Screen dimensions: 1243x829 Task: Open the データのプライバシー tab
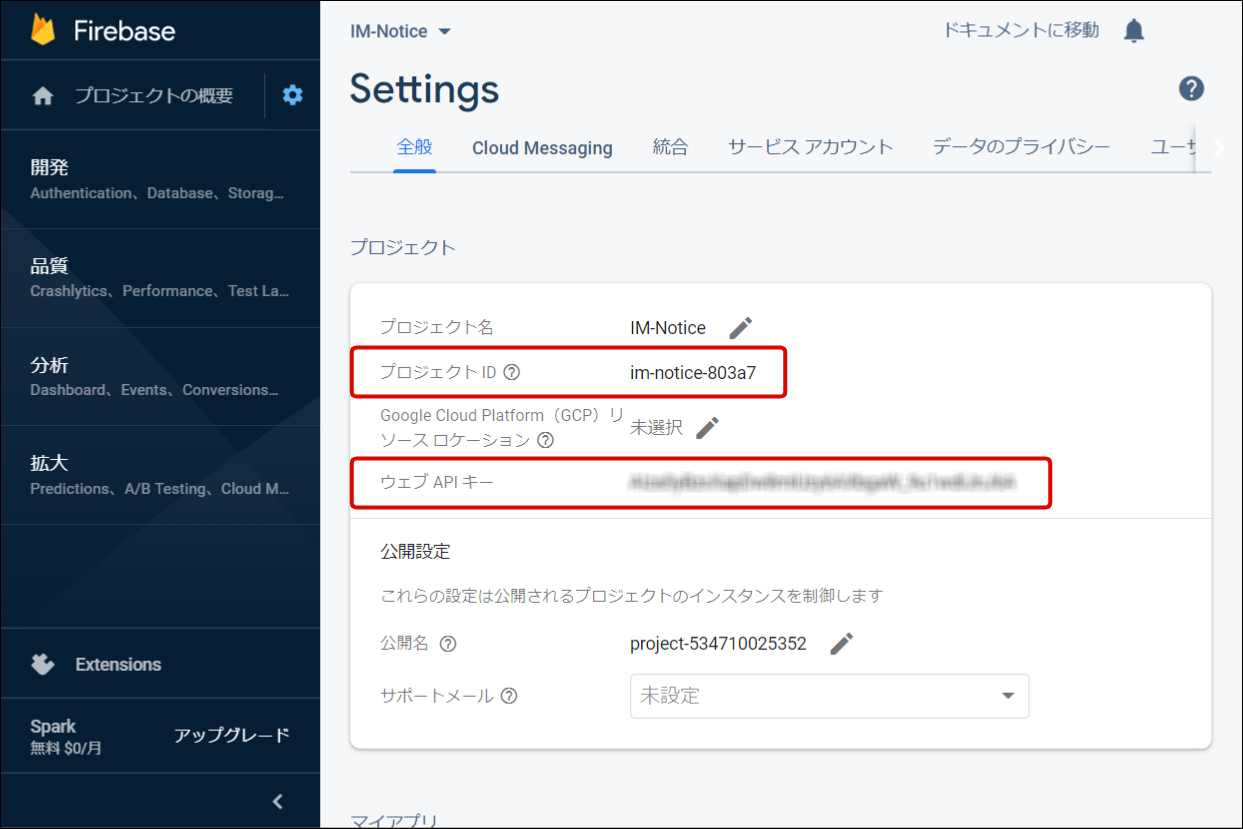(1021, 147)
